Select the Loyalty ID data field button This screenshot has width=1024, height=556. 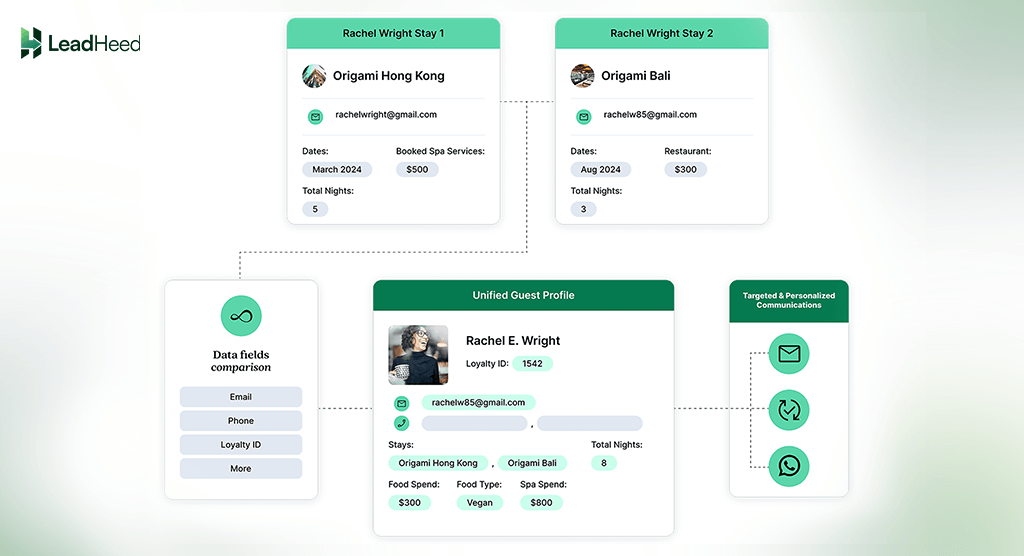[241, 444]
